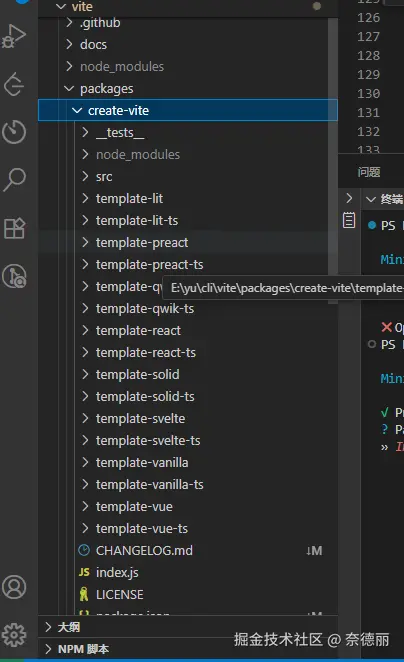Expand the chevron left of the terminal panel
Image resolution: width=404 pixels, height=662 pixels.
click(349, 198)
